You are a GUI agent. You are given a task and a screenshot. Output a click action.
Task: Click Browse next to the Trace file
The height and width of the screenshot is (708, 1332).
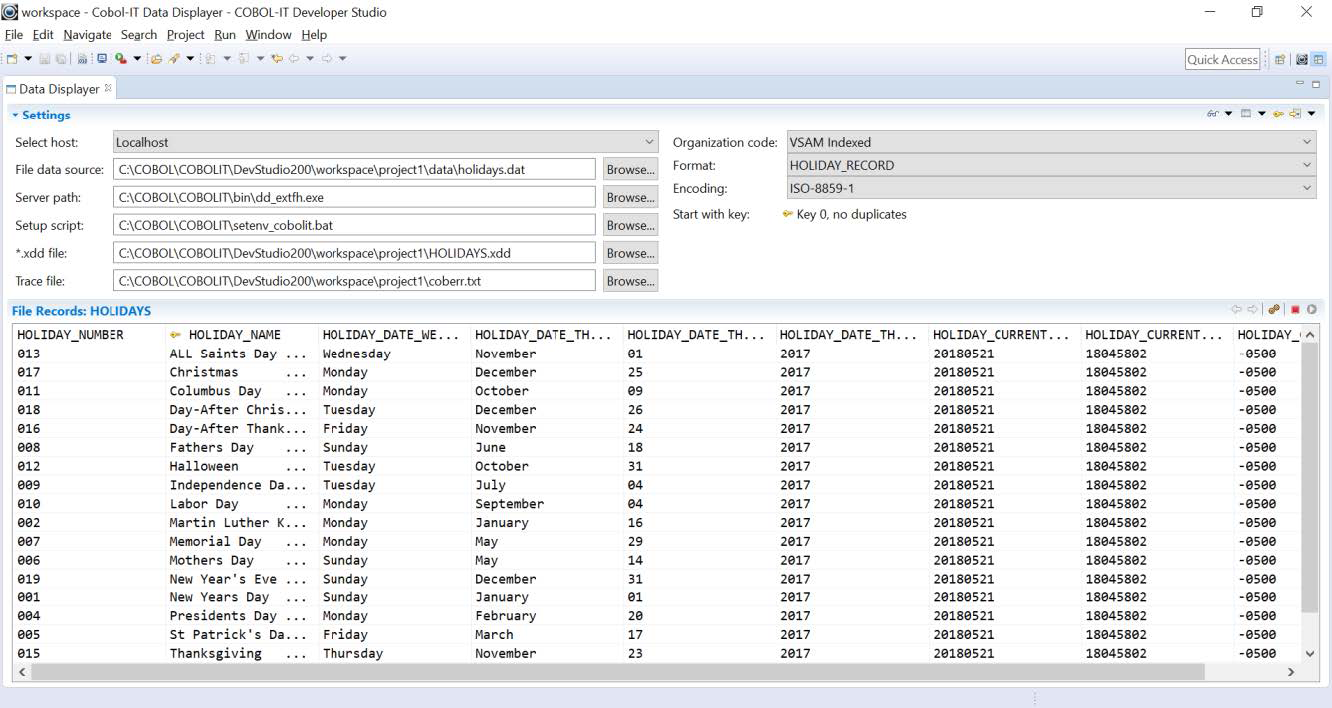point(630,282)
